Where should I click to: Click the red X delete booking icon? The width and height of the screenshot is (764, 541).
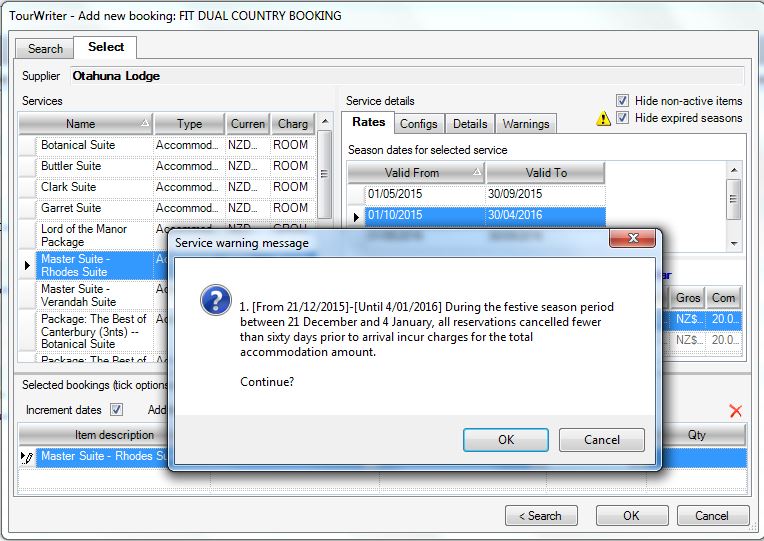coord(736,411)
